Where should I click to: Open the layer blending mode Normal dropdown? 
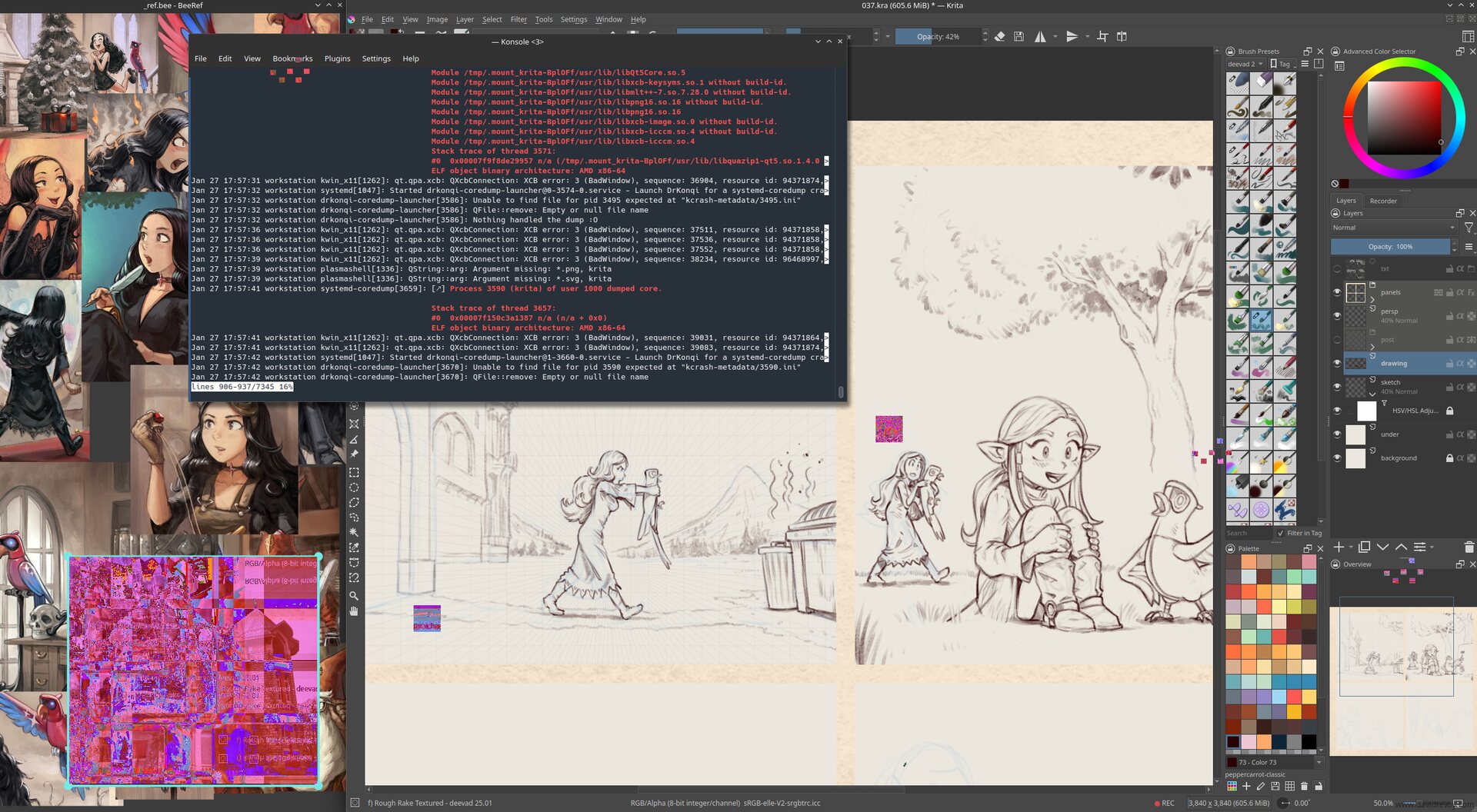click(x=1393, y=228)
